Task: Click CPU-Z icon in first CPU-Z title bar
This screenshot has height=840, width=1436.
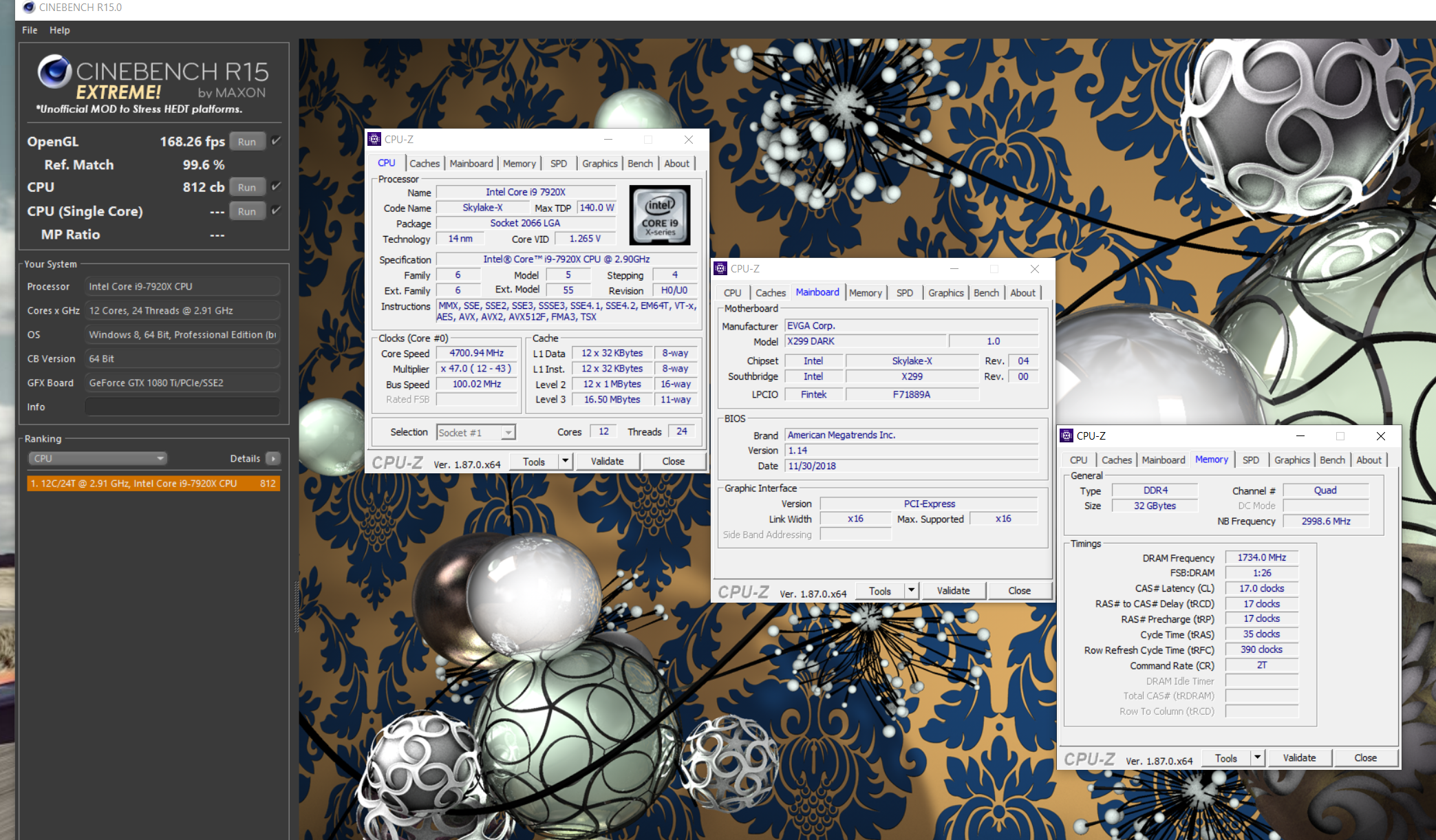Action: click(x=374, y=140)
